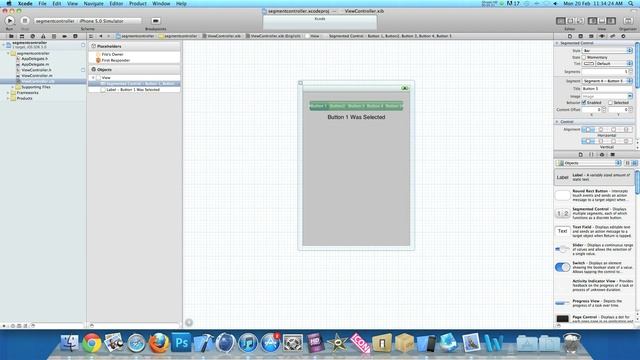Image resolution: width=640 pixels, height=360 pixels.
Task: Click the Segments stepper control
Action: pos(630,72)
